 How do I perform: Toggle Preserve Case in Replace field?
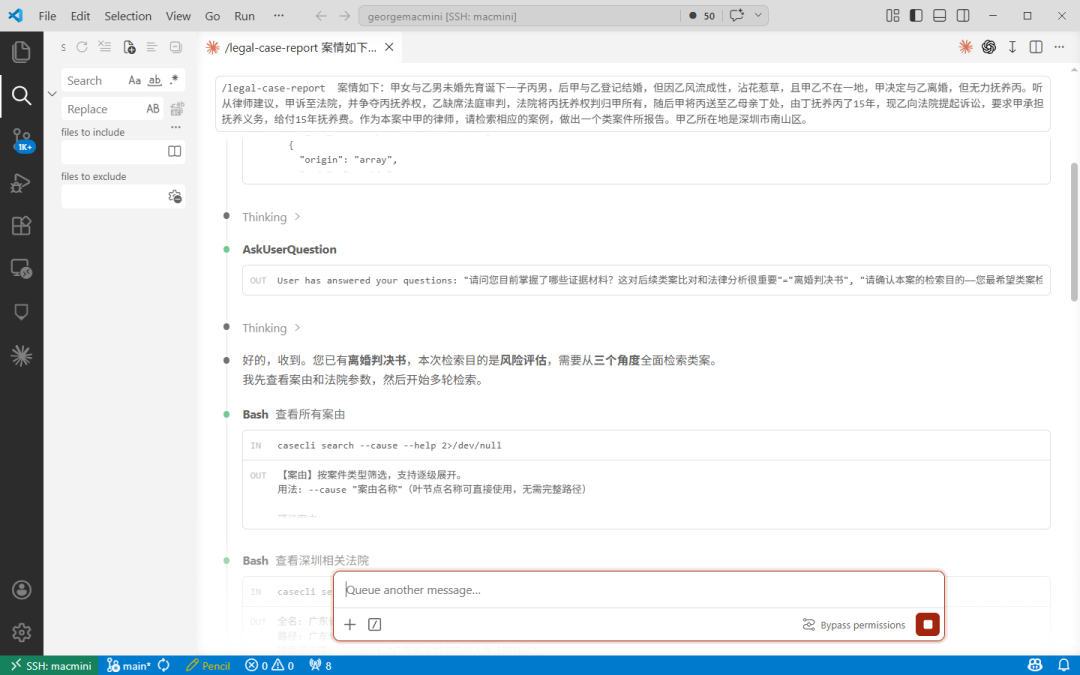(153, 109)
